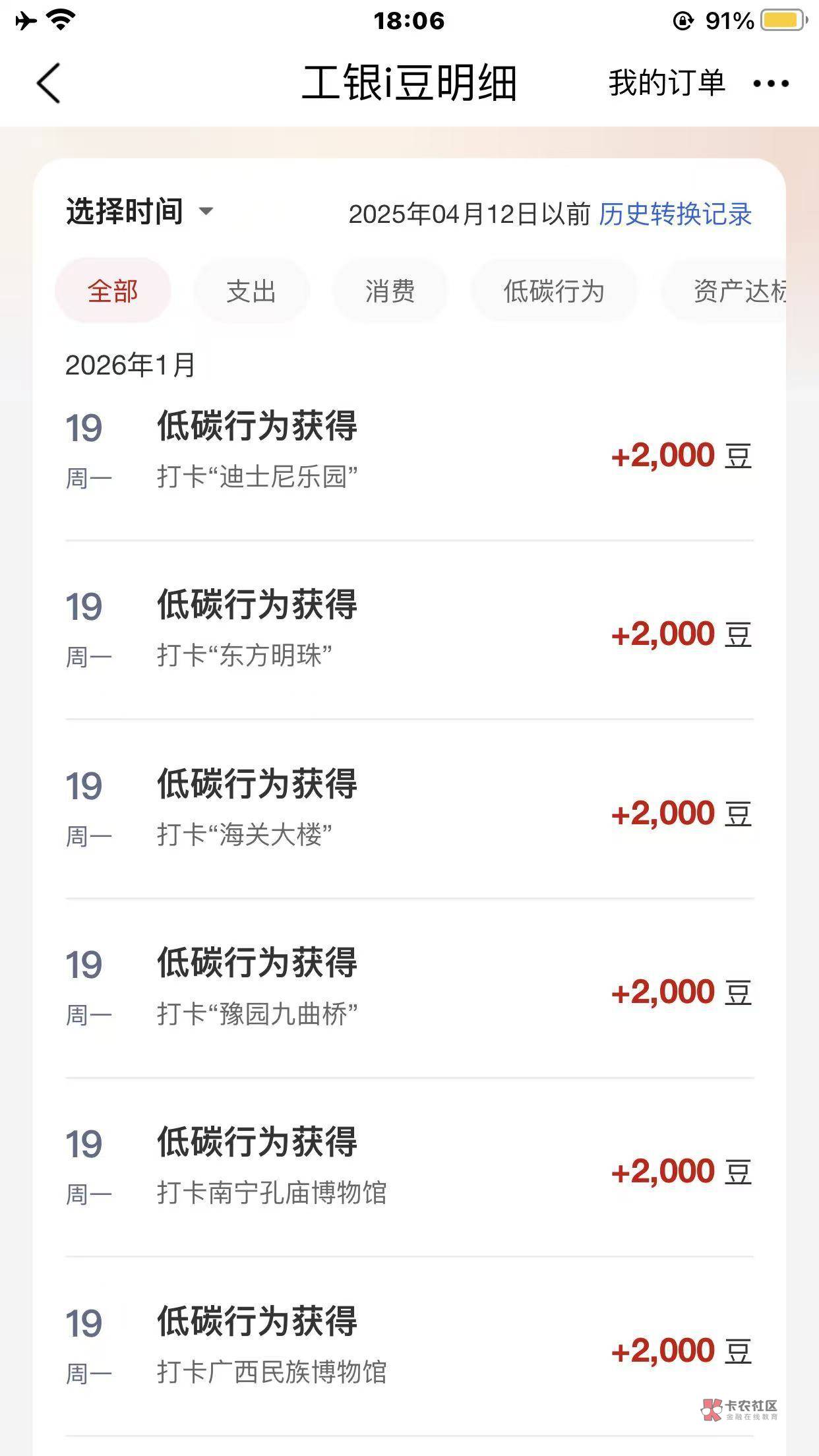Screen dimensions: 819x1456
Task: Tap the Wi-Fi status icon
Action: click(x=61, y=20)
